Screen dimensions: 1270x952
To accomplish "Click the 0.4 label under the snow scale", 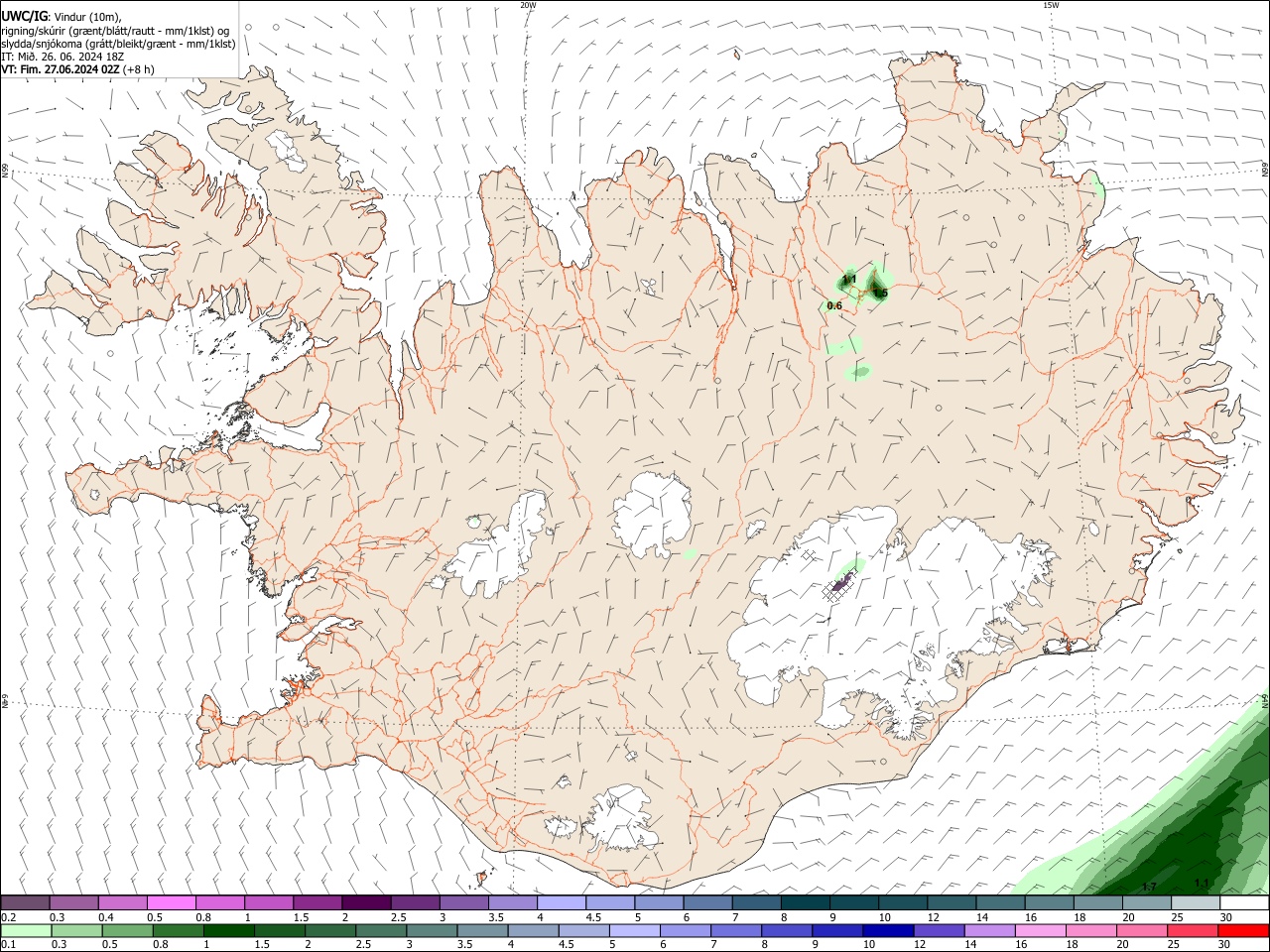I will (x=106, y=917).
